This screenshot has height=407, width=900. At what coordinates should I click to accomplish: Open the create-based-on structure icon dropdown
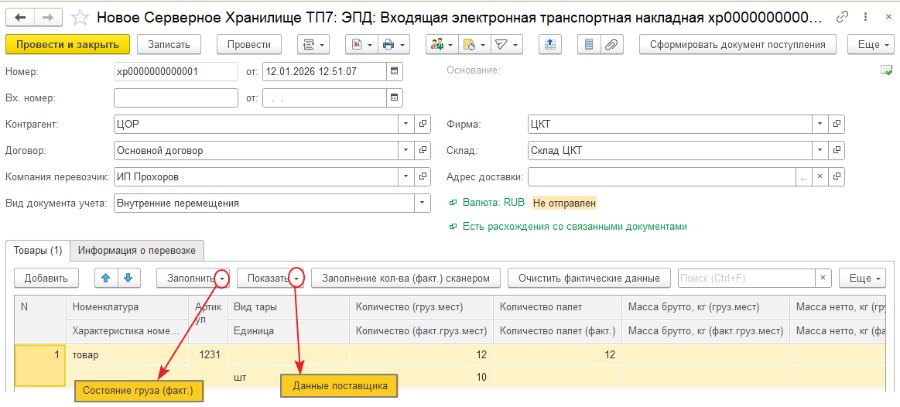coord(313,44)
